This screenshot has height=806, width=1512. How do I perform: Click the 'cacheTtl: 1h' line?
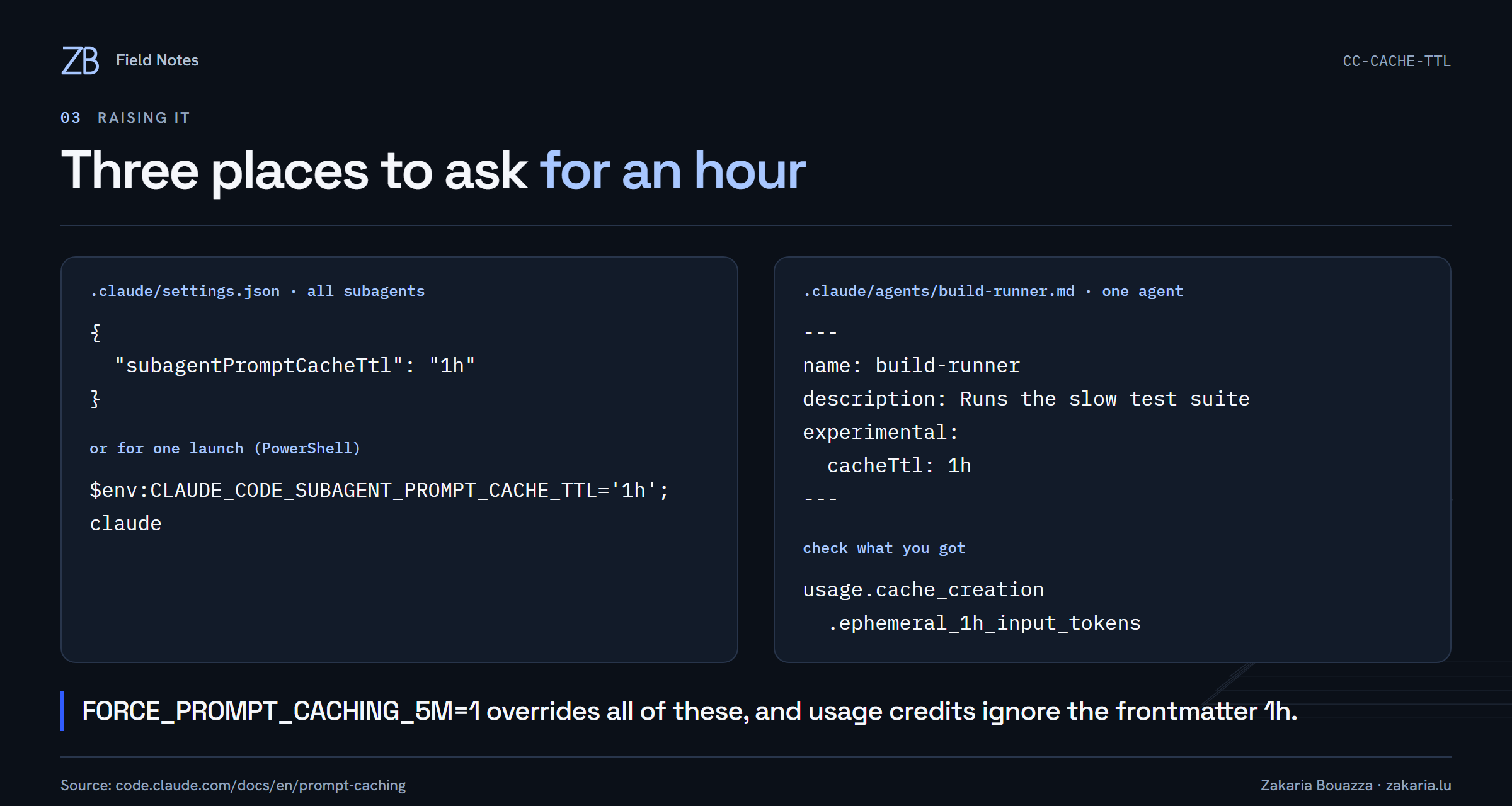pyautogui.click(x=899, y=465)
